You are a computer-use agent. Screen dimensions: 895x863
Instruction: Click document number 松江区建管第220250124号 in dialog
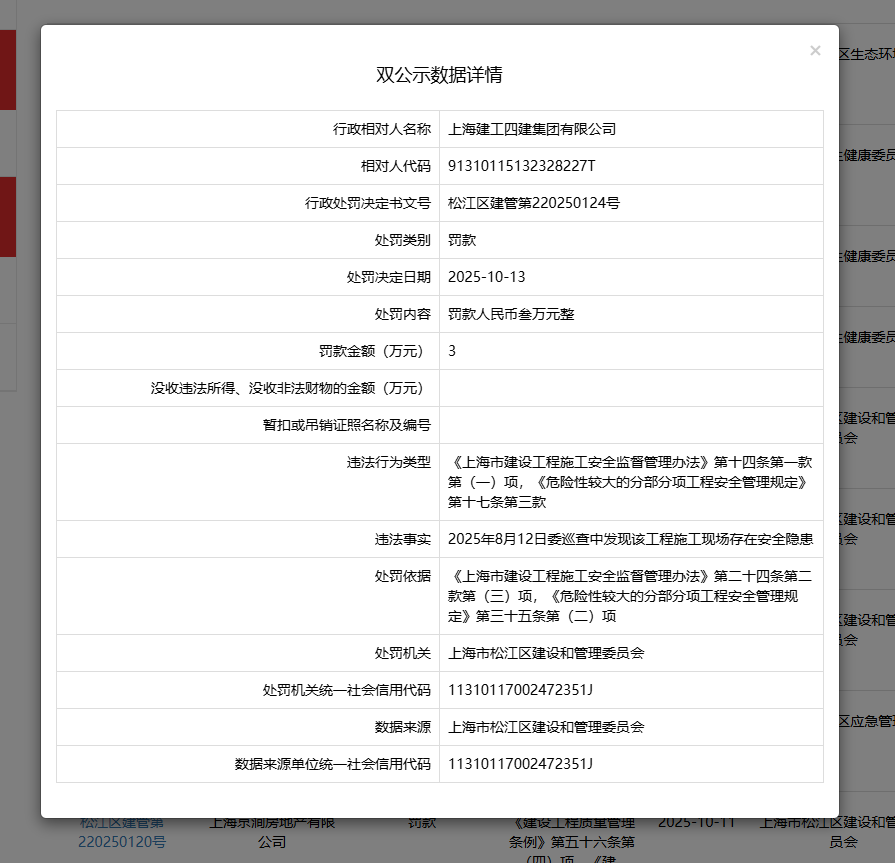[x=534, y=203]
